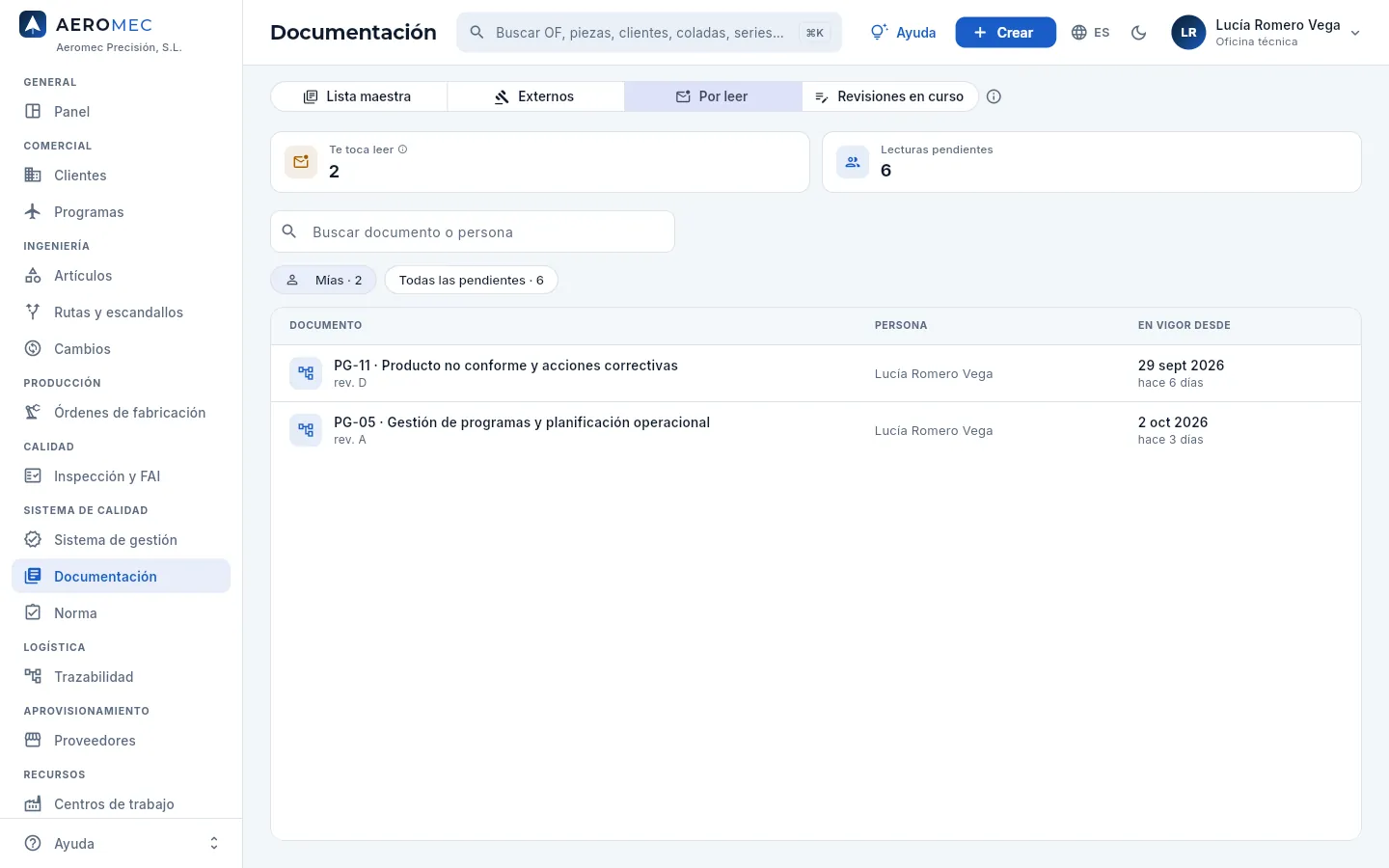Go to Clientes in sidebar
Image resolution: width=1389 pixels, height=868 pixels.
point(121,176)
